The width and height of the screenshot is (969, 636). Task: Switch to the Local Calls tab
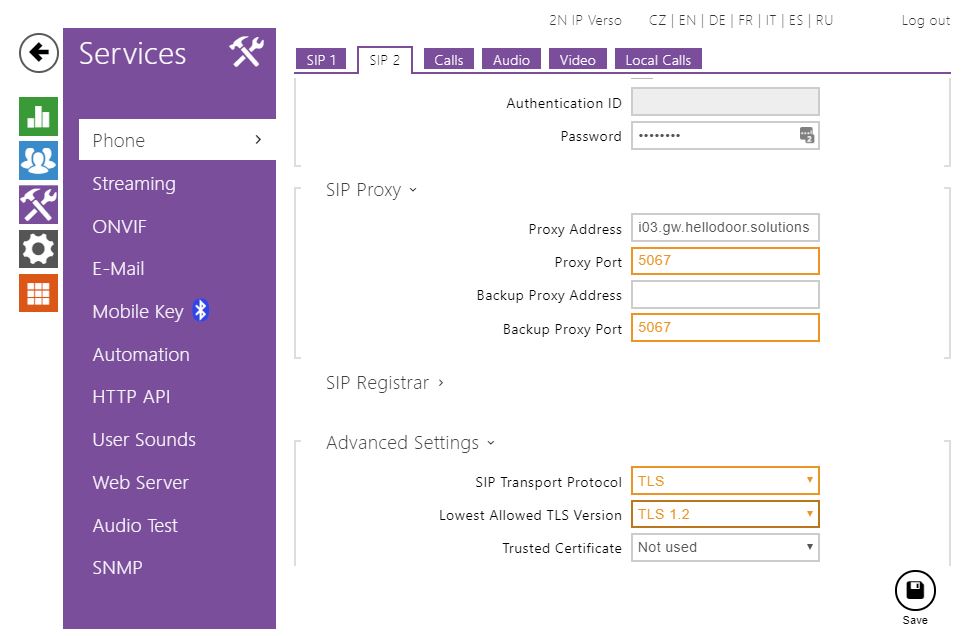[x=657, y=60]
